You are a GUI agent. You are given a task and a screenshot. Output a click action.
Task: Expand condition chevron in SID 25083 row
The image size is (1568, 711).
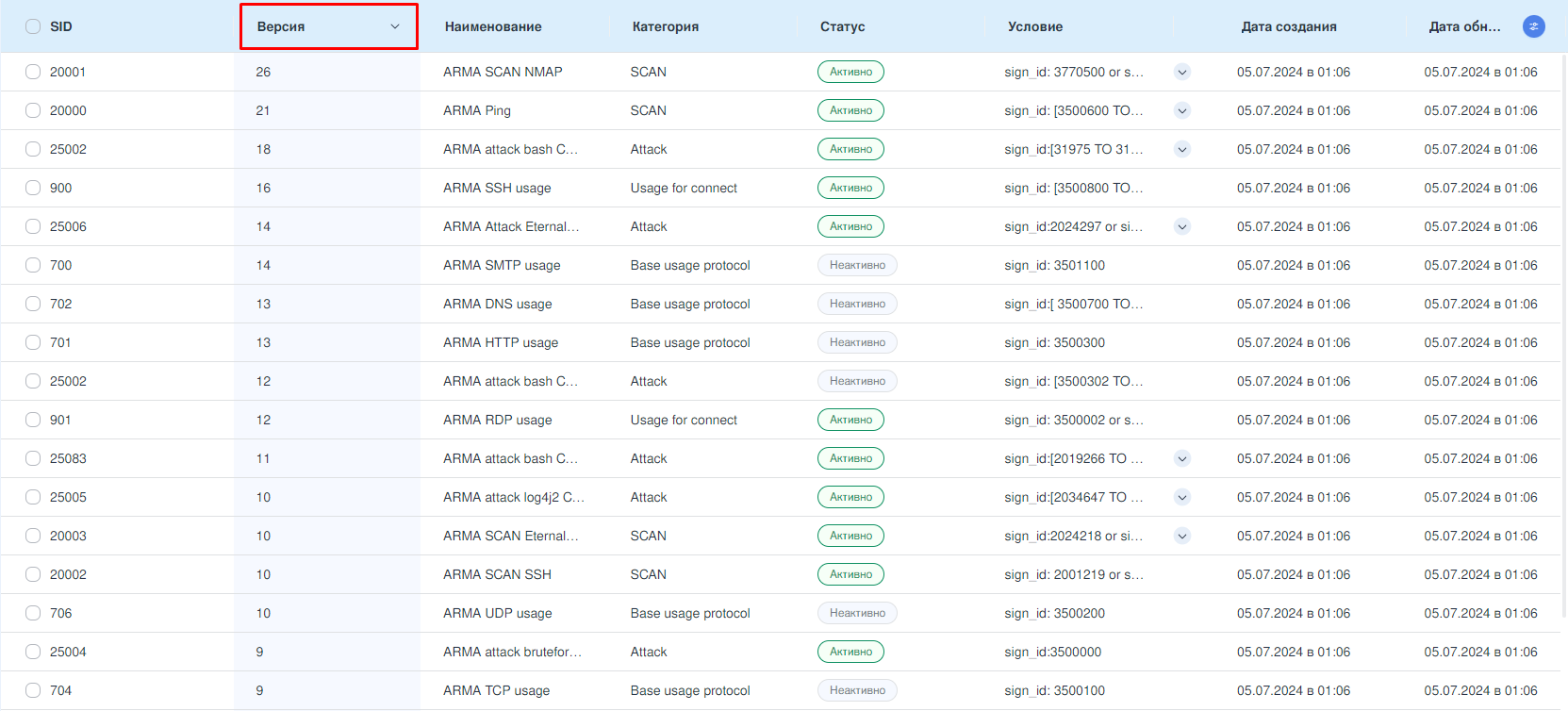click(x=1182, y=458)
